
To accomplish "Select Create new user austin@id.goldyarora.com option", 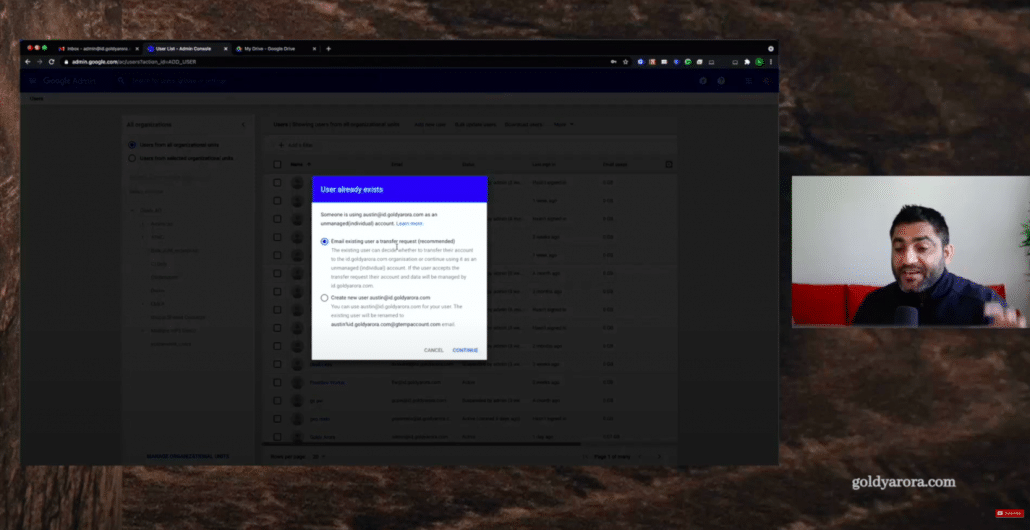I will coord(325,298).
